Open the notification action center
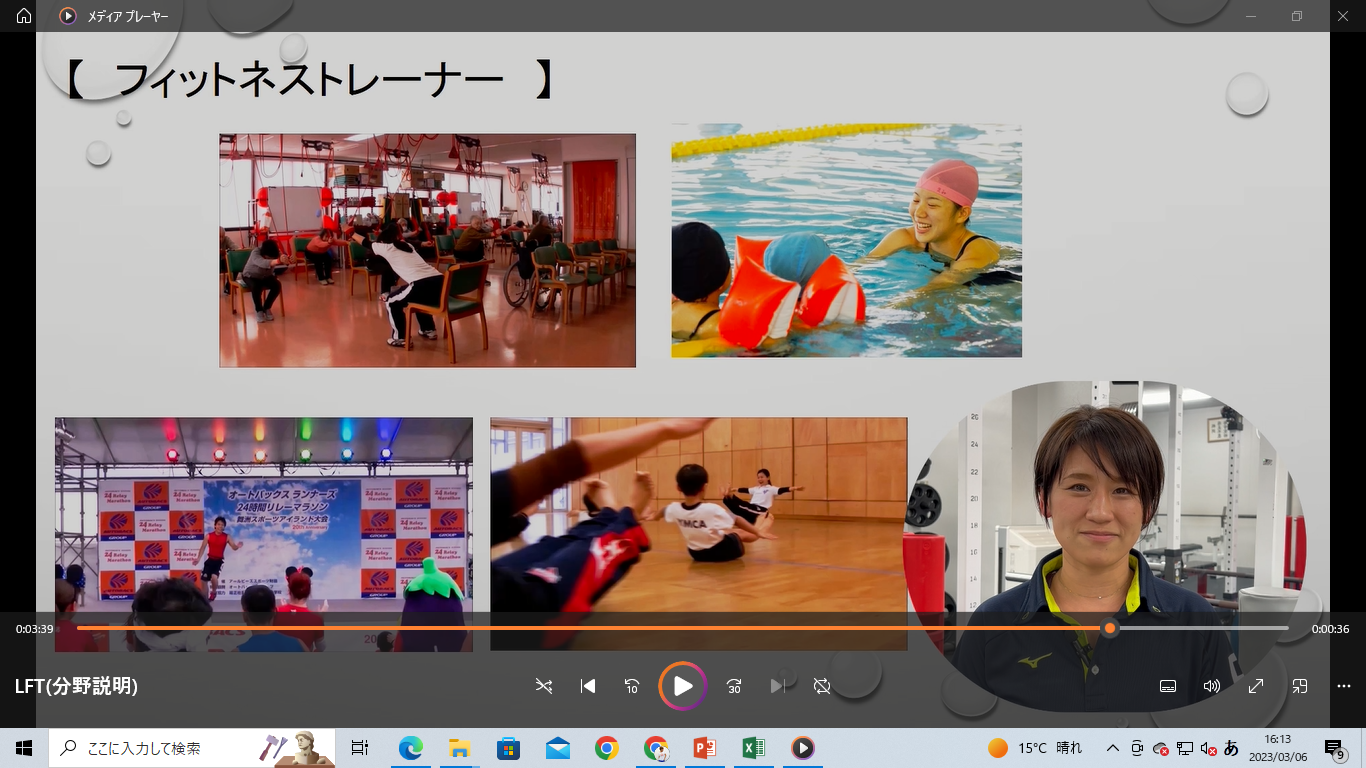The width and height of the screenshot is (1366, 768). click(x=1334, y=748)
